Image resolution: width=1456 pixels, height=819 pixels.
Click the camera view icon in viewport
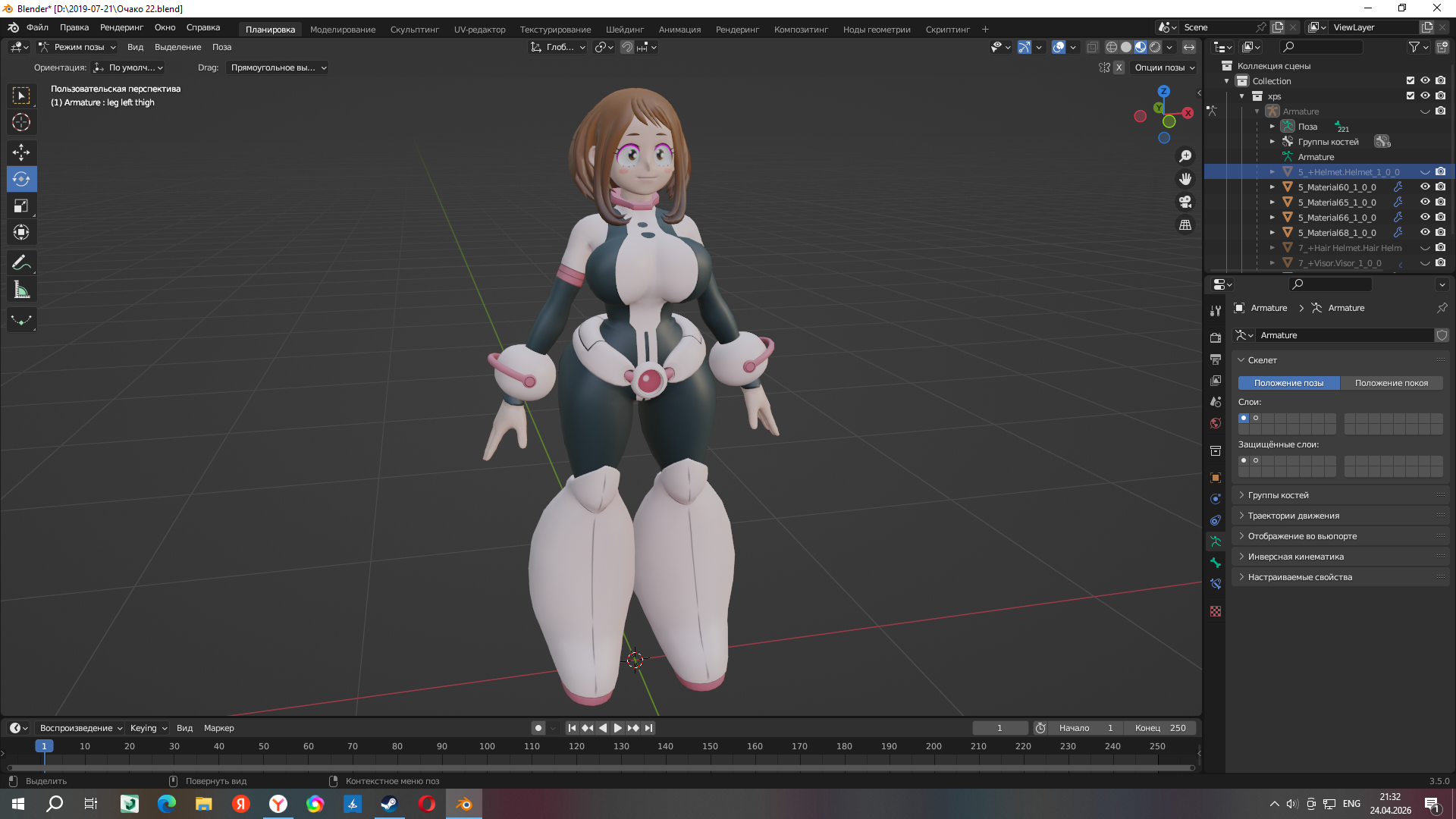pos(1185,202)
